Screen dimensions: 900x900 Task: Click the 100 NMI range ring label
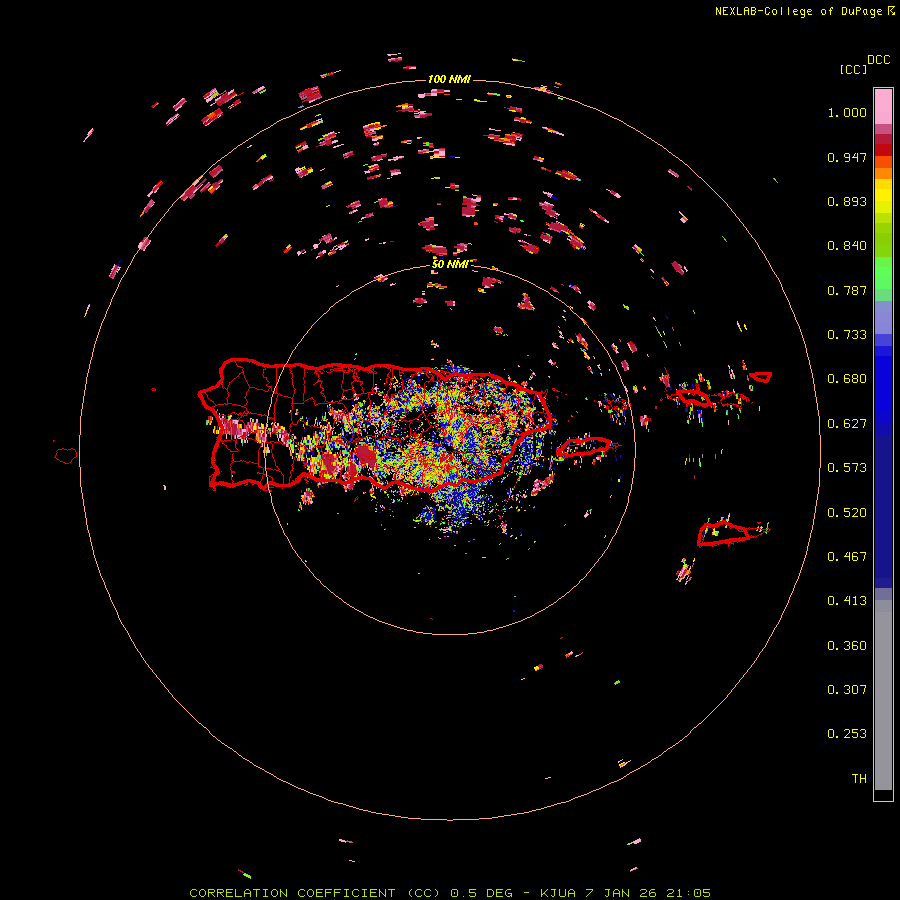[449, 79]
